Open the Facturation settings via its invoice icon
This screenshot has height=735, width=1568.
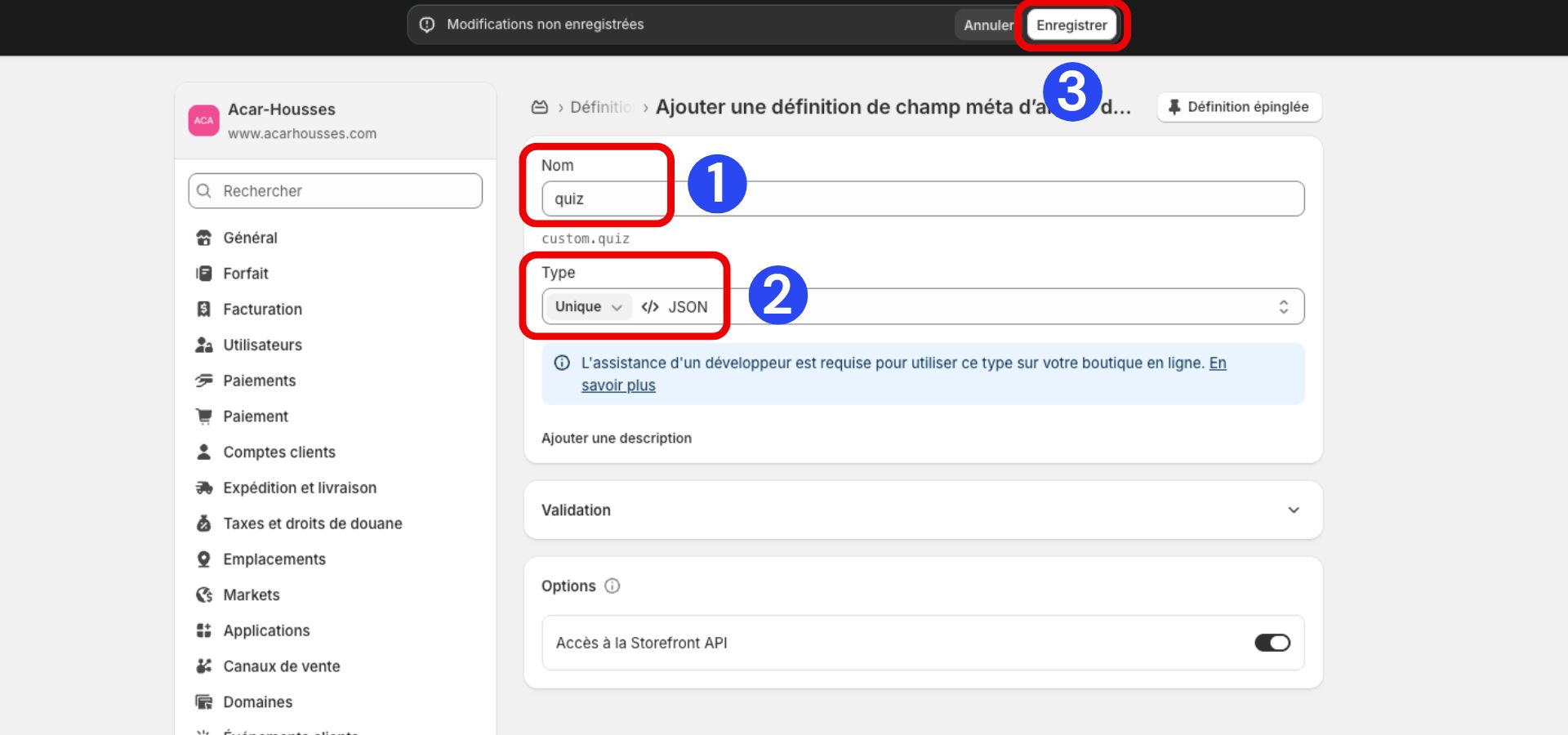pyautogui.click(x=204, y=309)
